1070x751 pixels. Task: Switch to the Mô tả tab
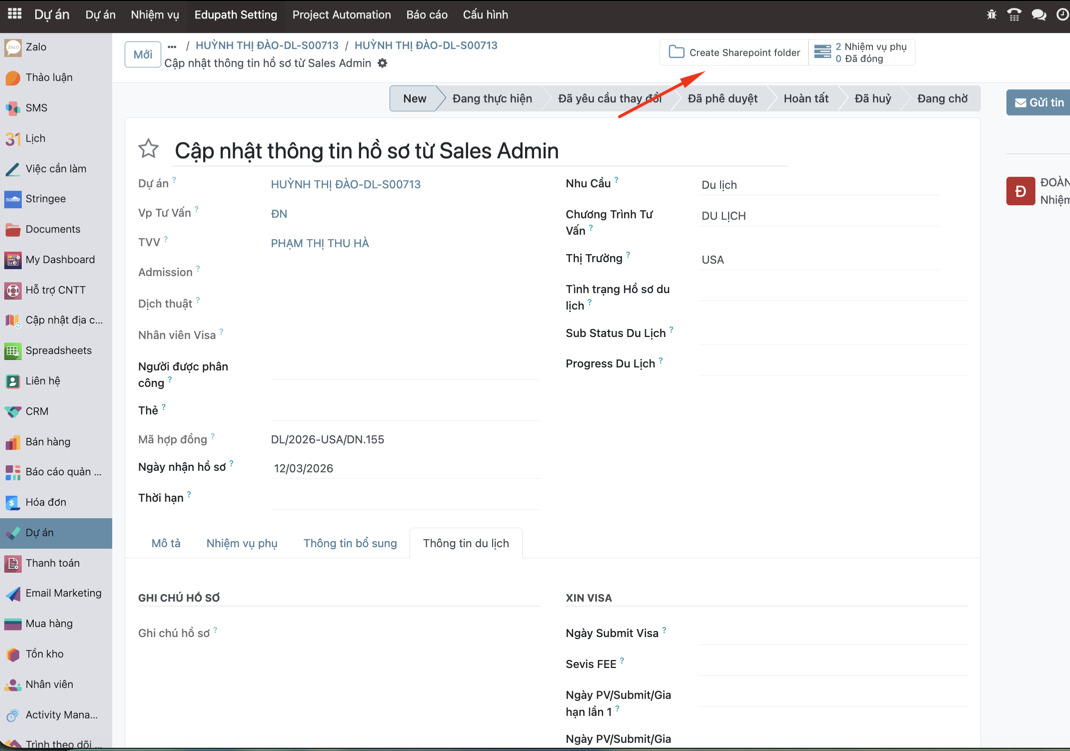coord(166,544)
